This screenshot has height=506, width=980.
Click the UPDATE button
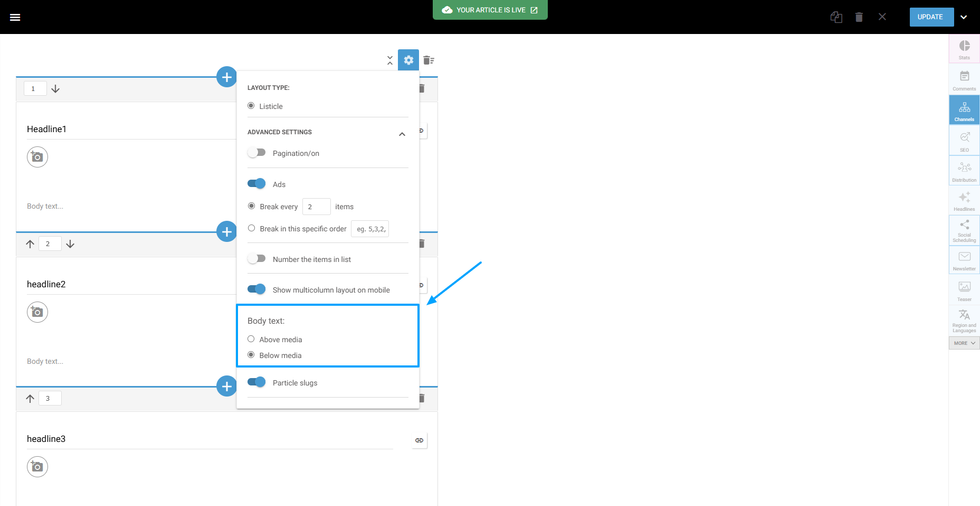click(x=930, y=17)
